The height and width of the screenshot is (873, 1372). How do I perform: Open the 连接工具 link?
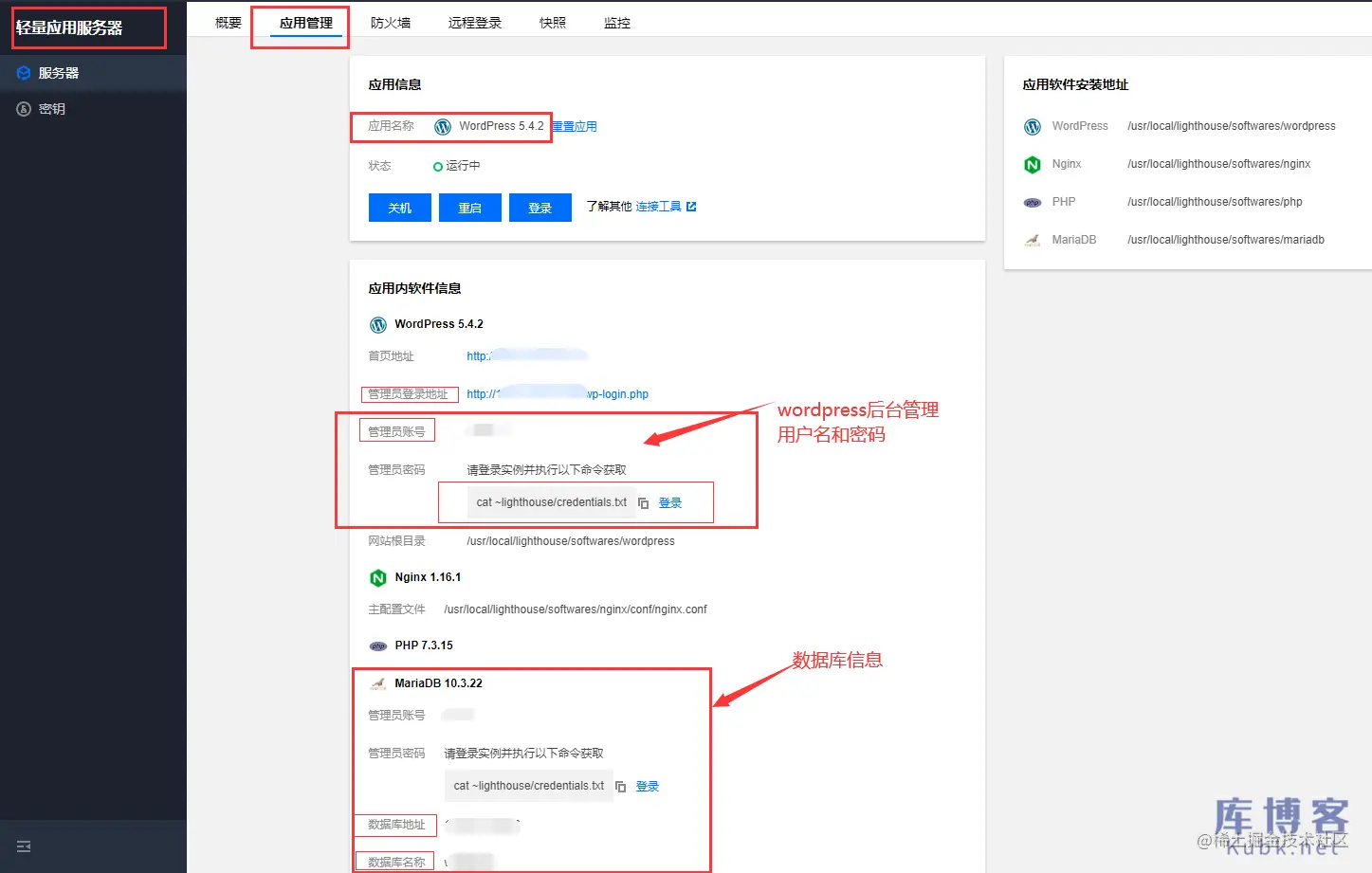coord(658,207)
